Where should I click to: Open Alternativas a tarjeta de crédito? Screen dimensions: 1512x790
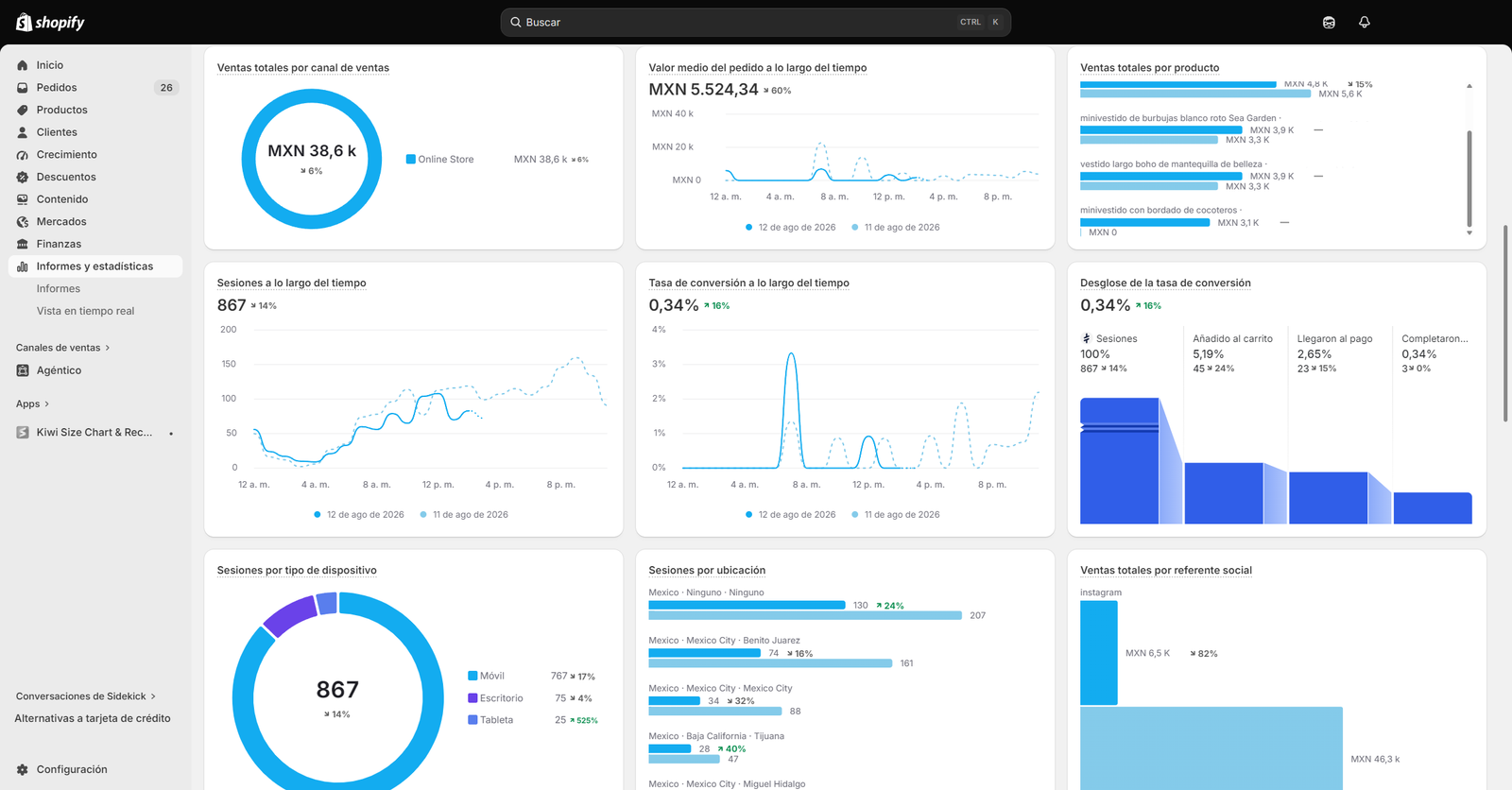[93, 718]
